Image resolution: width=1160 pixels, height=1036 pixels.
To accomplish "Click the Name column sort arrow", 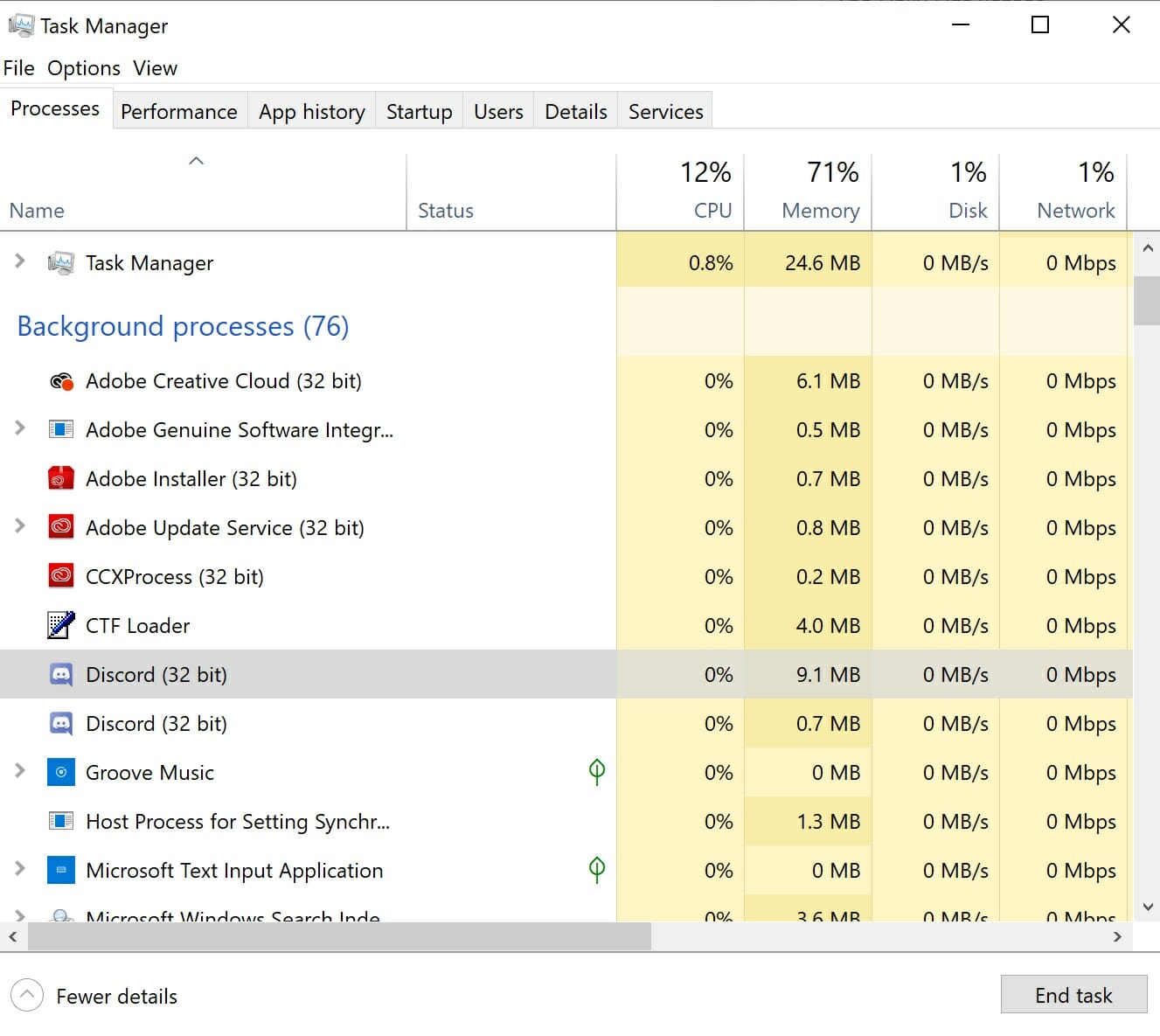I will point(196,161).
